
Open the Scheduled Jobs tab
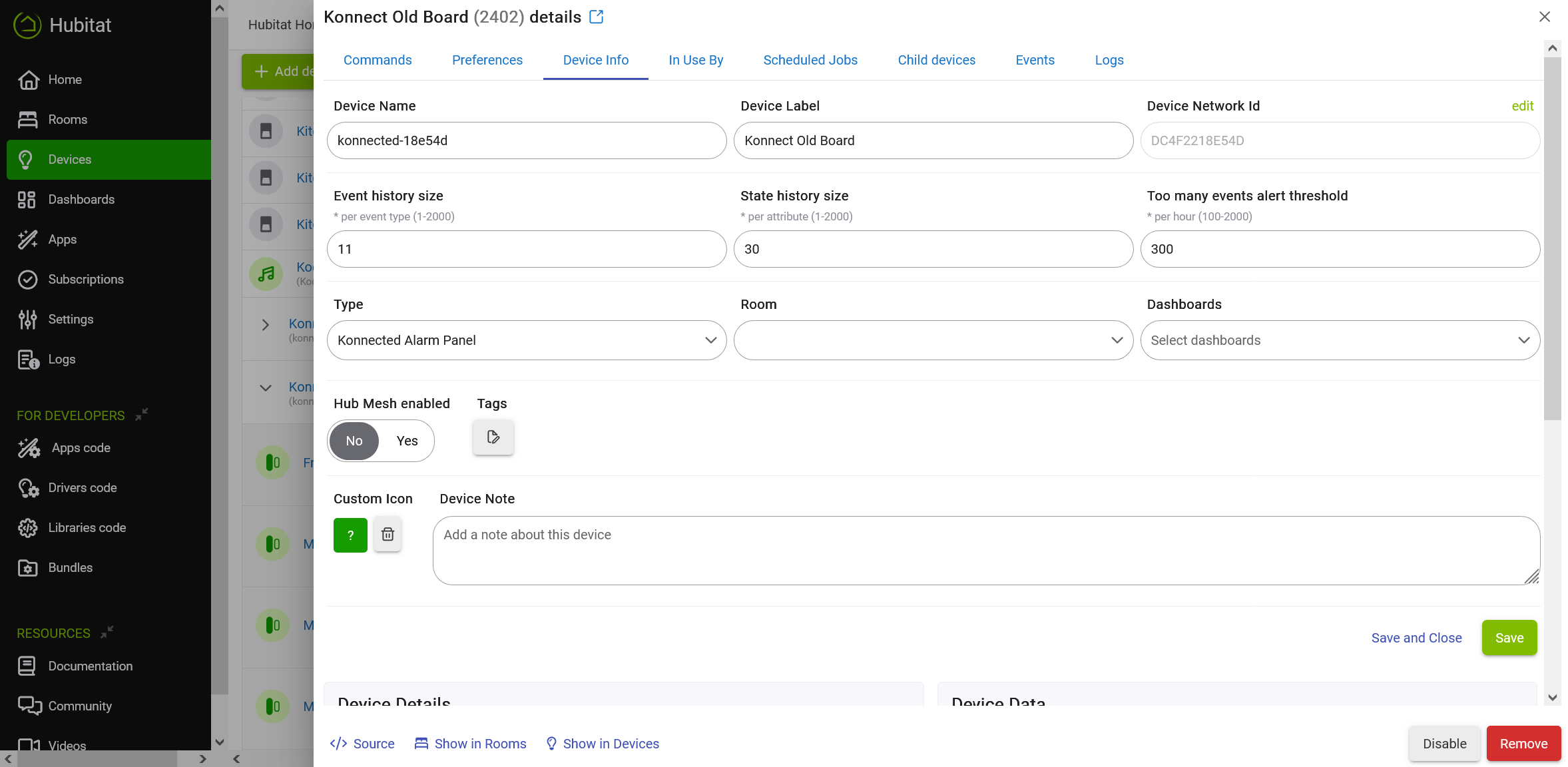click(810, 61)
